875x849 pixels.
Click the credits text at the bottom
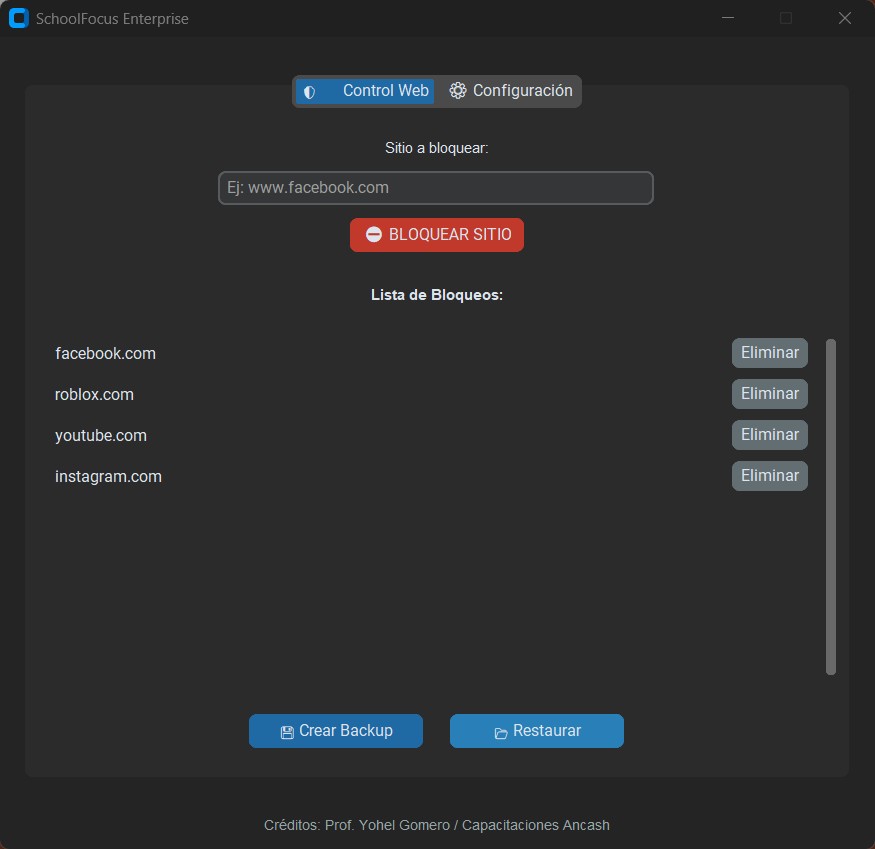click(x=436, y=825)
